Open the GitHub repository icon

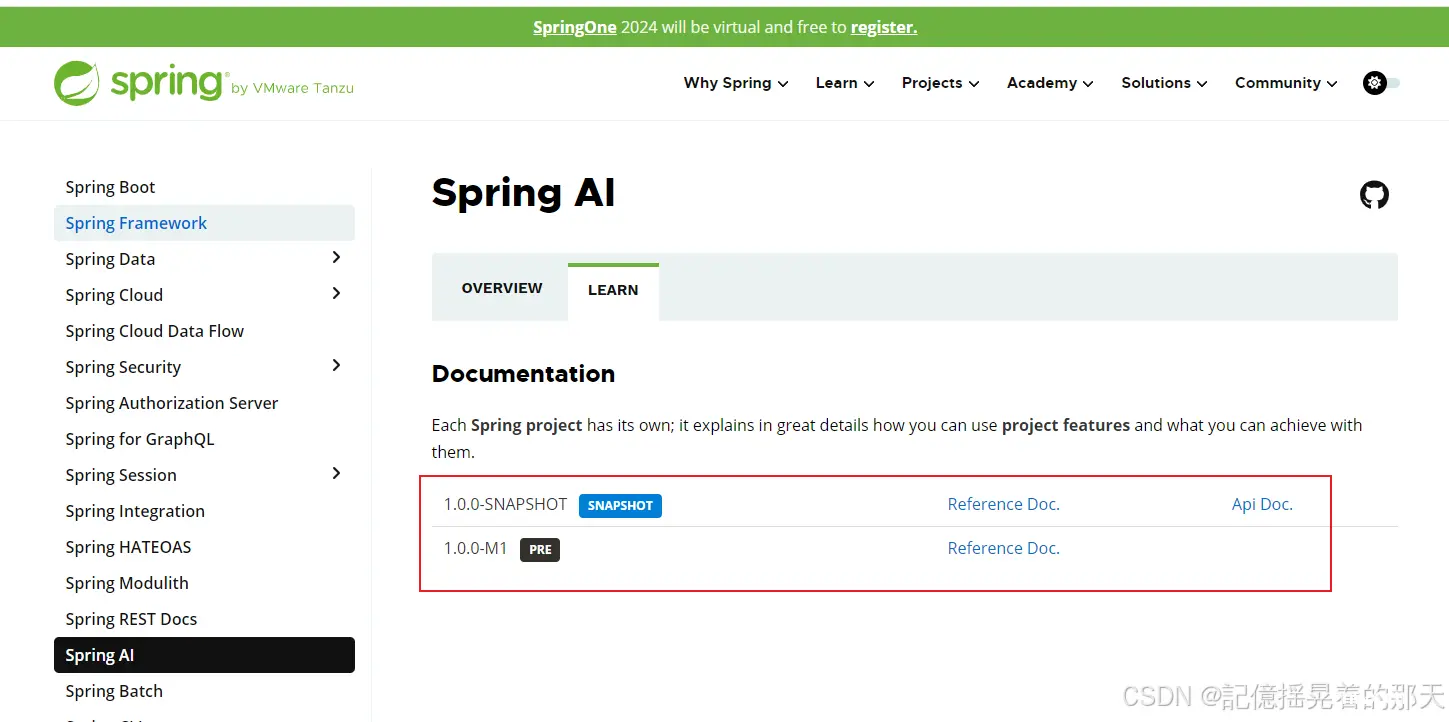1374,194
